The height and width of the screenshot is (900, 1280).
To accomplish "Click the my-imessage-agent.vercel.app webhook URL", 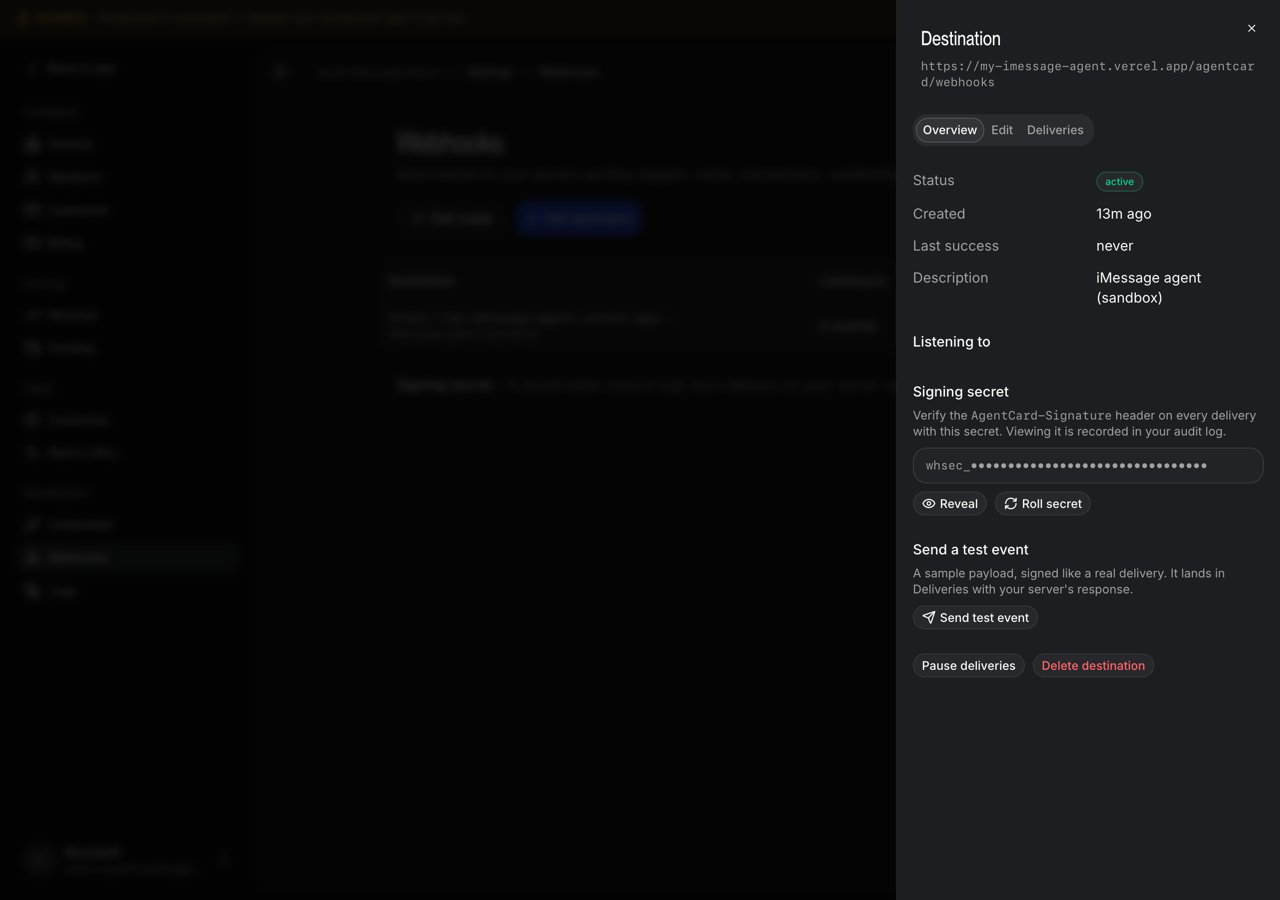I will coord(1087,75).
